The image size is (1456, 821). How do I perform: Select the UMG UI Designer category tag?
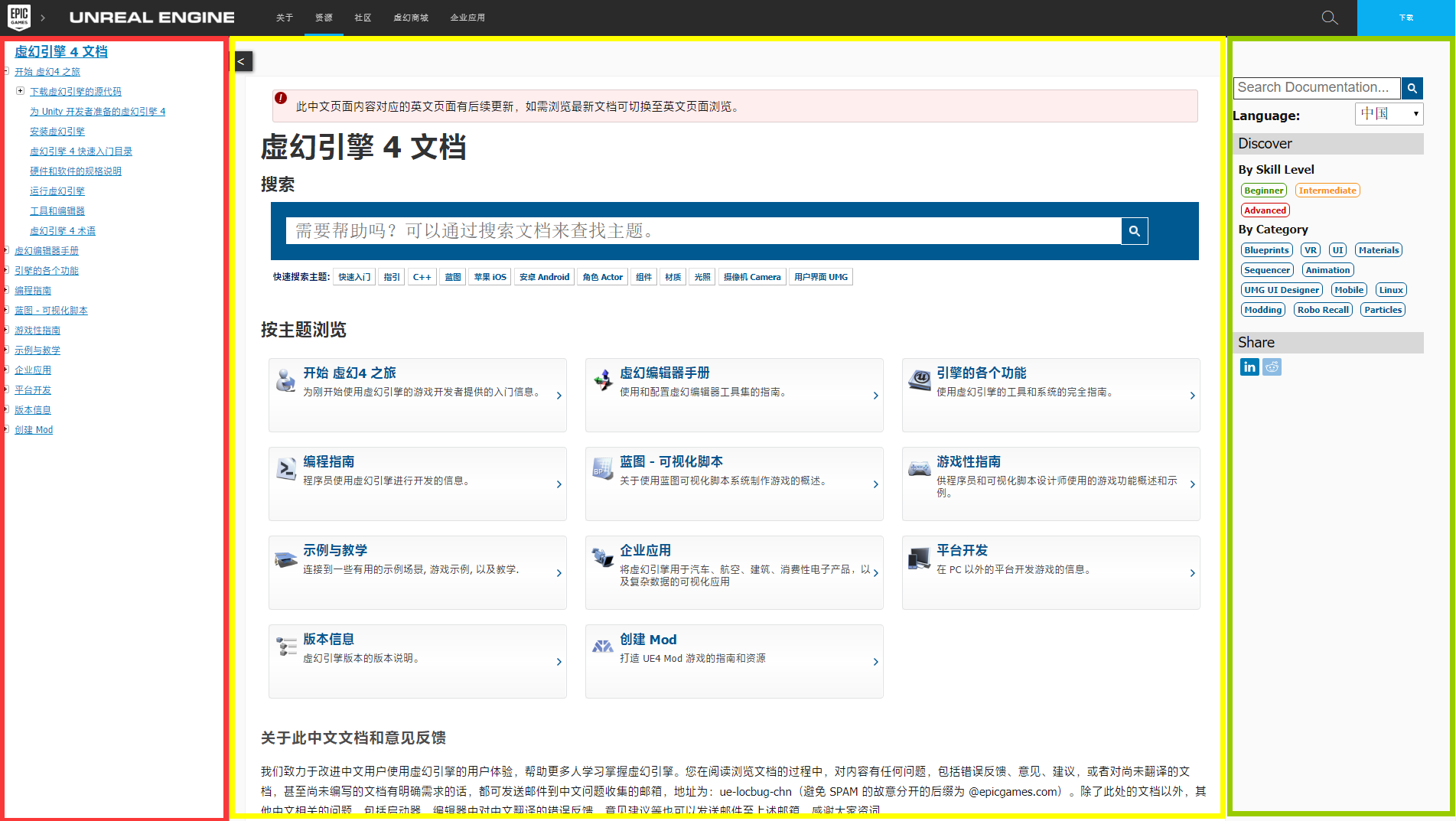[x=1282, y=290]
